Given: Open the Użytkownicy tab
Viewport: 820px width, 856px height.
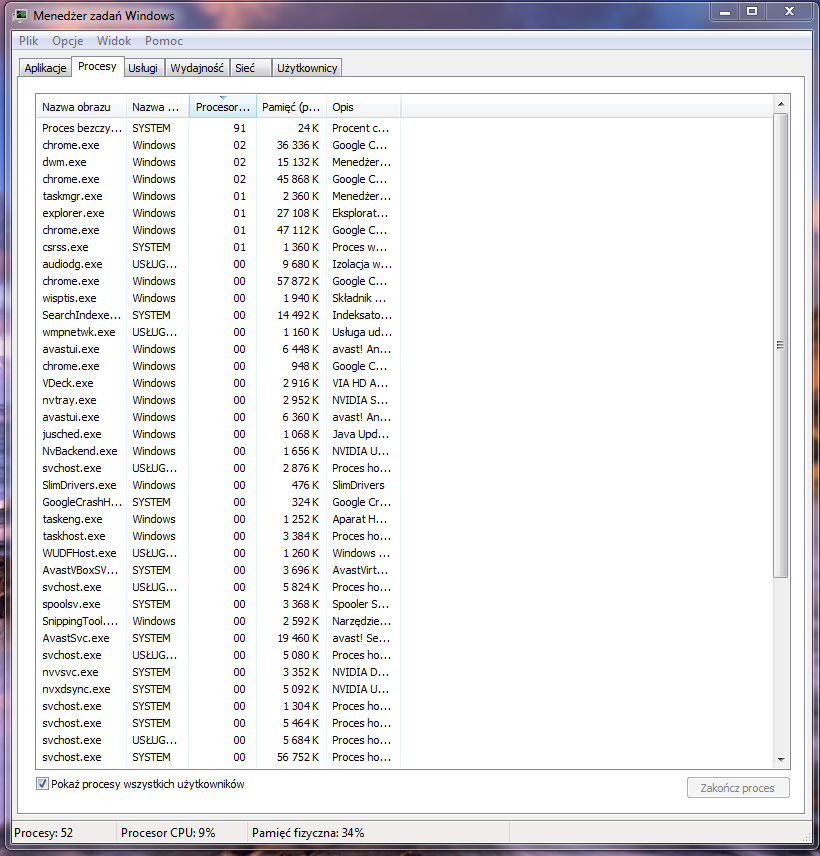Looking at the screenshot, I should pos(308,68).
